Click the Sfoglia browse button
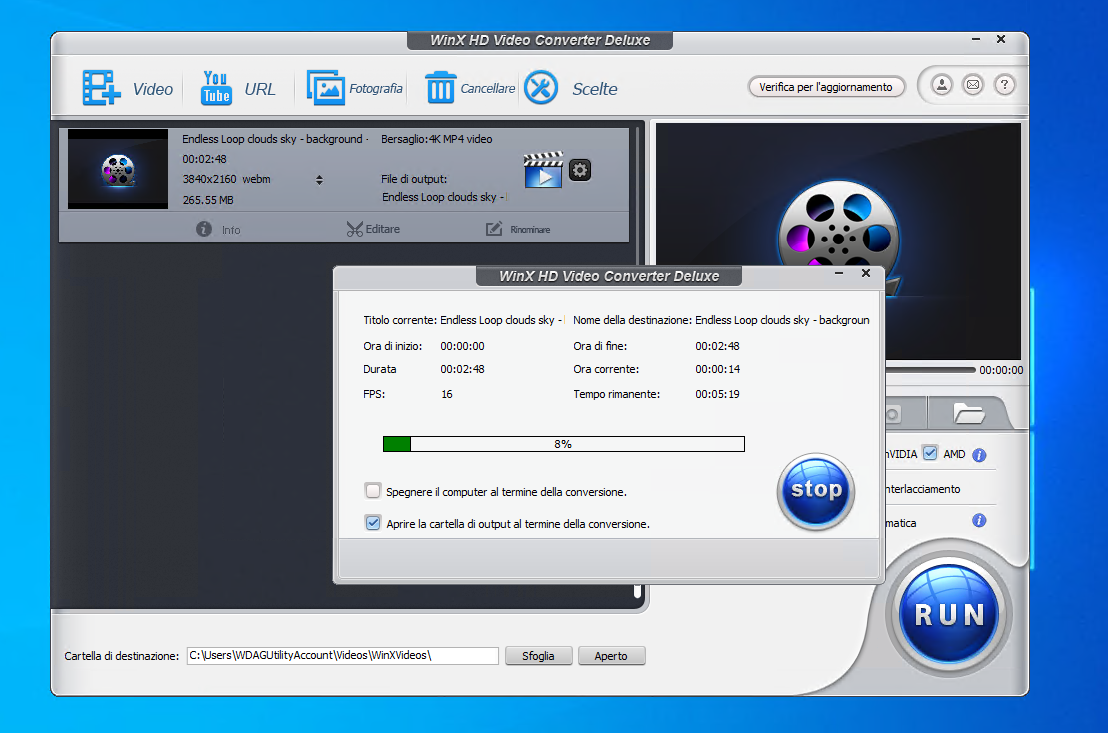Screen dimensions: 1108x733 (538, 656)
